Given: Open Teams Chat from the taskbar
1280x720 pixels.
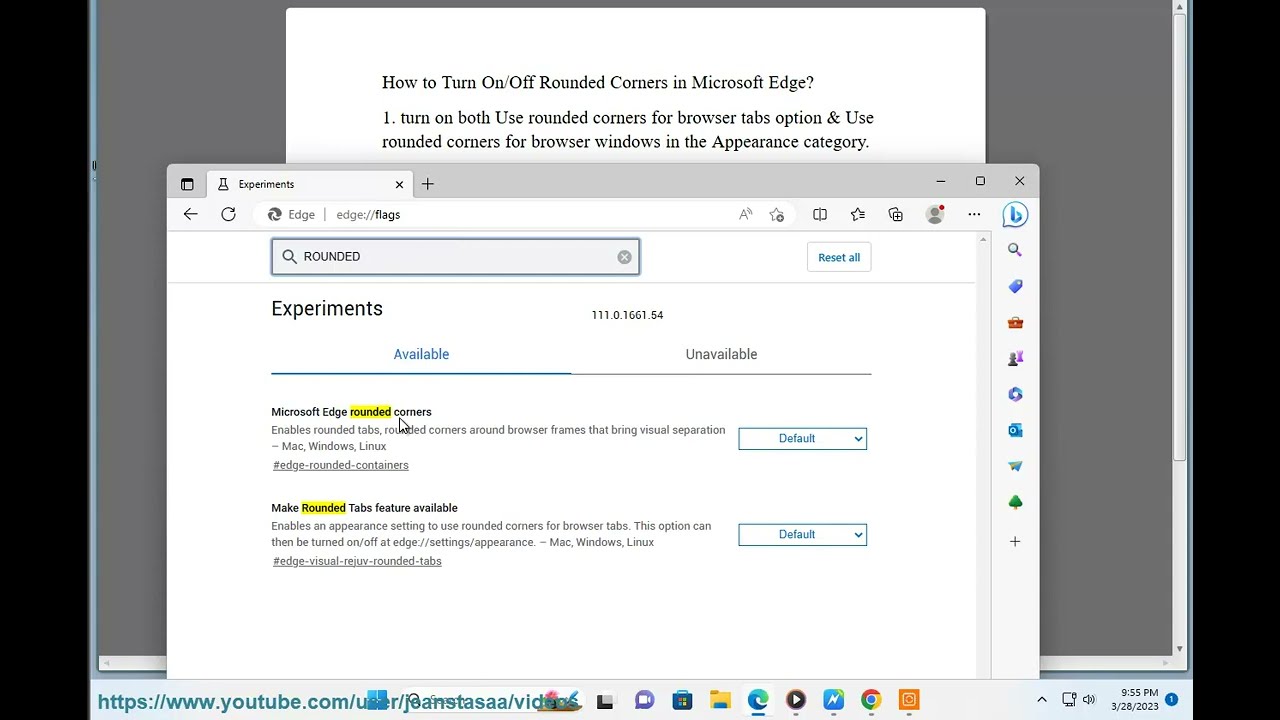Looking at the screenshot, I should click(x=644, y=700).
